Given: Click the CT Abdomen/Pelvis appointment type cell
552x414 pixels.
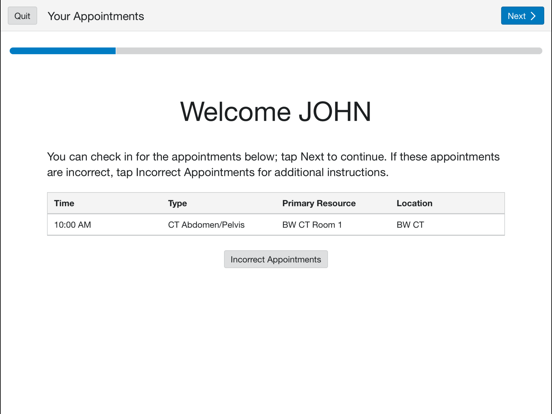Looking at the screenshot, I should [x=206, y=225].
